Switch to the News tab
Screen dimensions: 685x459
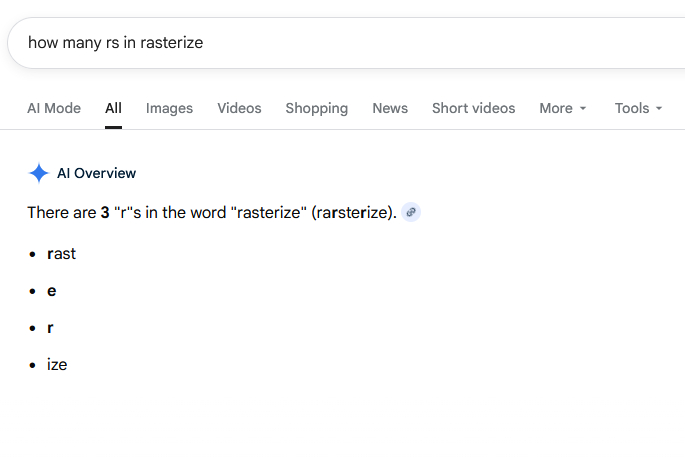pos(390,108)
